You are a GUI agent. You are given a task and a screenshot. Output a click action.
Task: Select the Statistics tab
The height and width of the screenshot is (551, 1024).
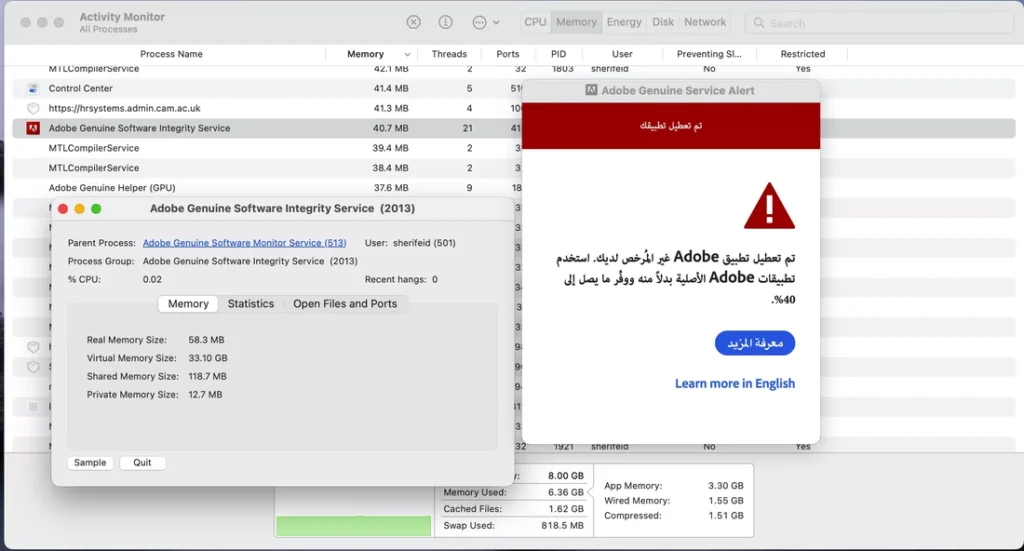pyautogui.click(x=251, y=304)
